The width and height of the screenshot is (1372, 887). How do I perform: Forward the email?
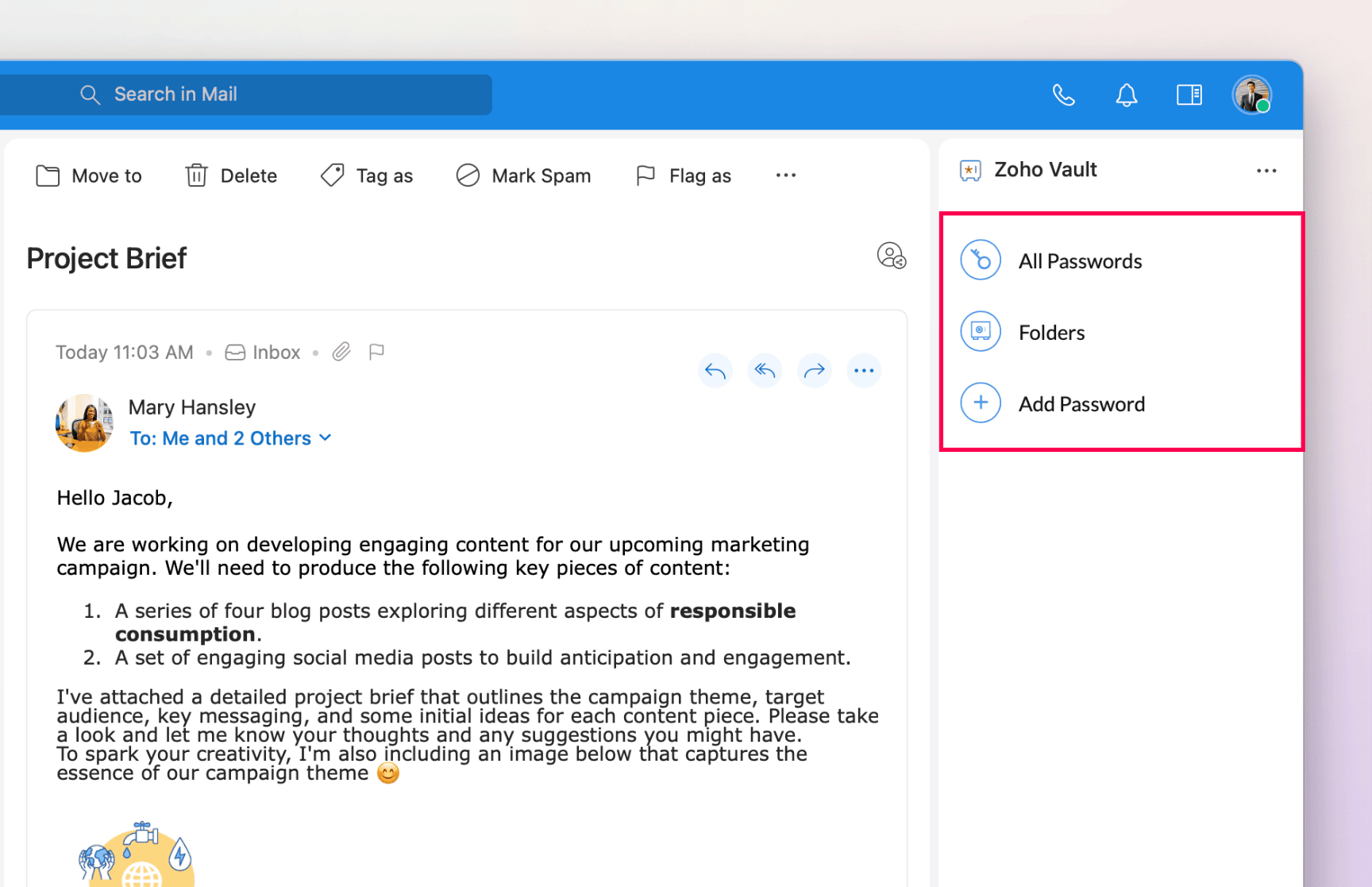click(x=815, y=371)
